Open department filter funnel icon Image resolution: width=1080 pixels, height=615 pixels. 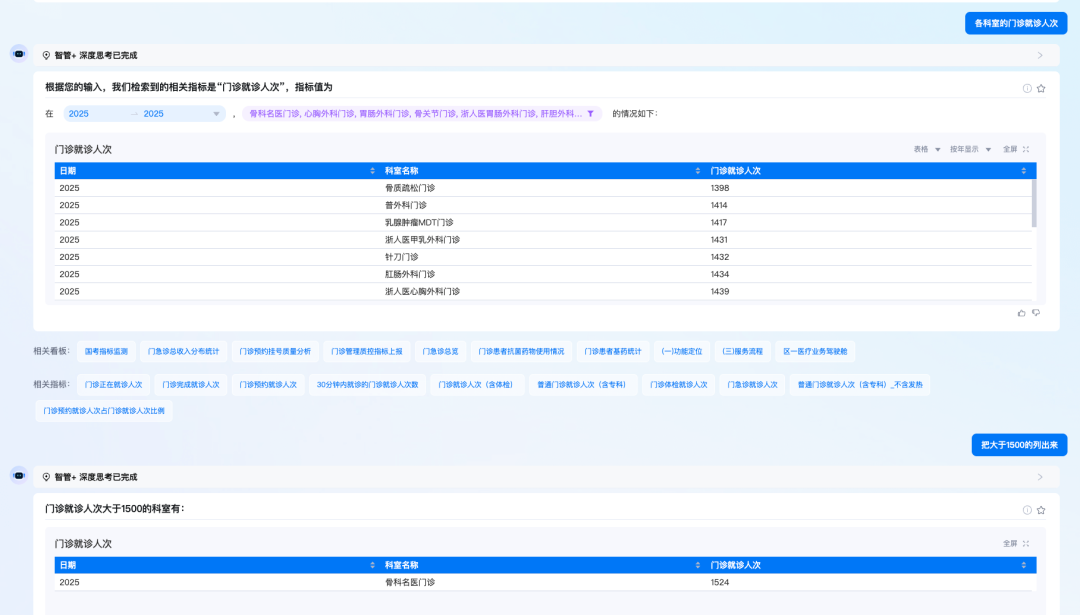591,114
